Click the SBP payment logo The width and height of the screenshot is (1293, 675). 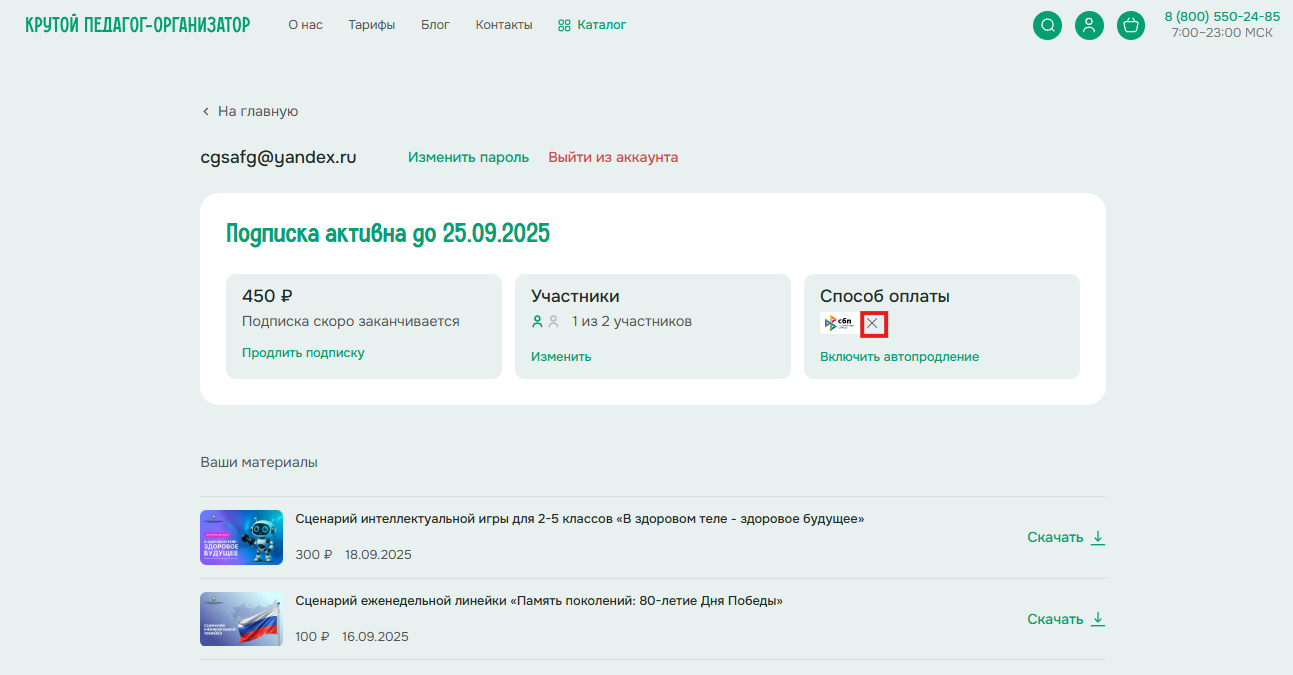coord(837,323)
